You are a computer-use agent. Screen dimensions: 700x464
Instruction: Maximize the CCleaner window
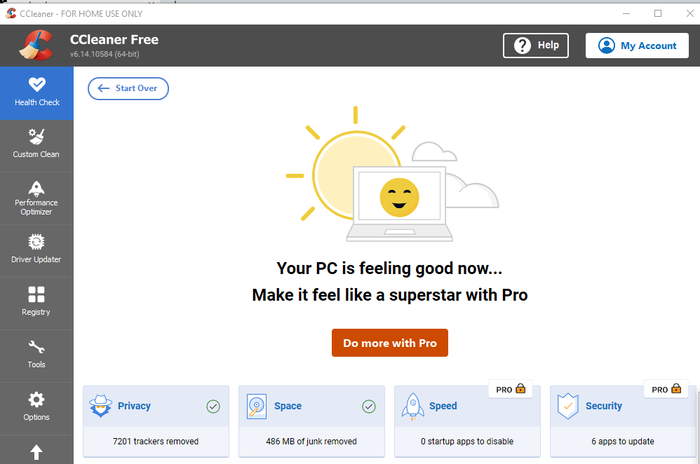(658, 13)
